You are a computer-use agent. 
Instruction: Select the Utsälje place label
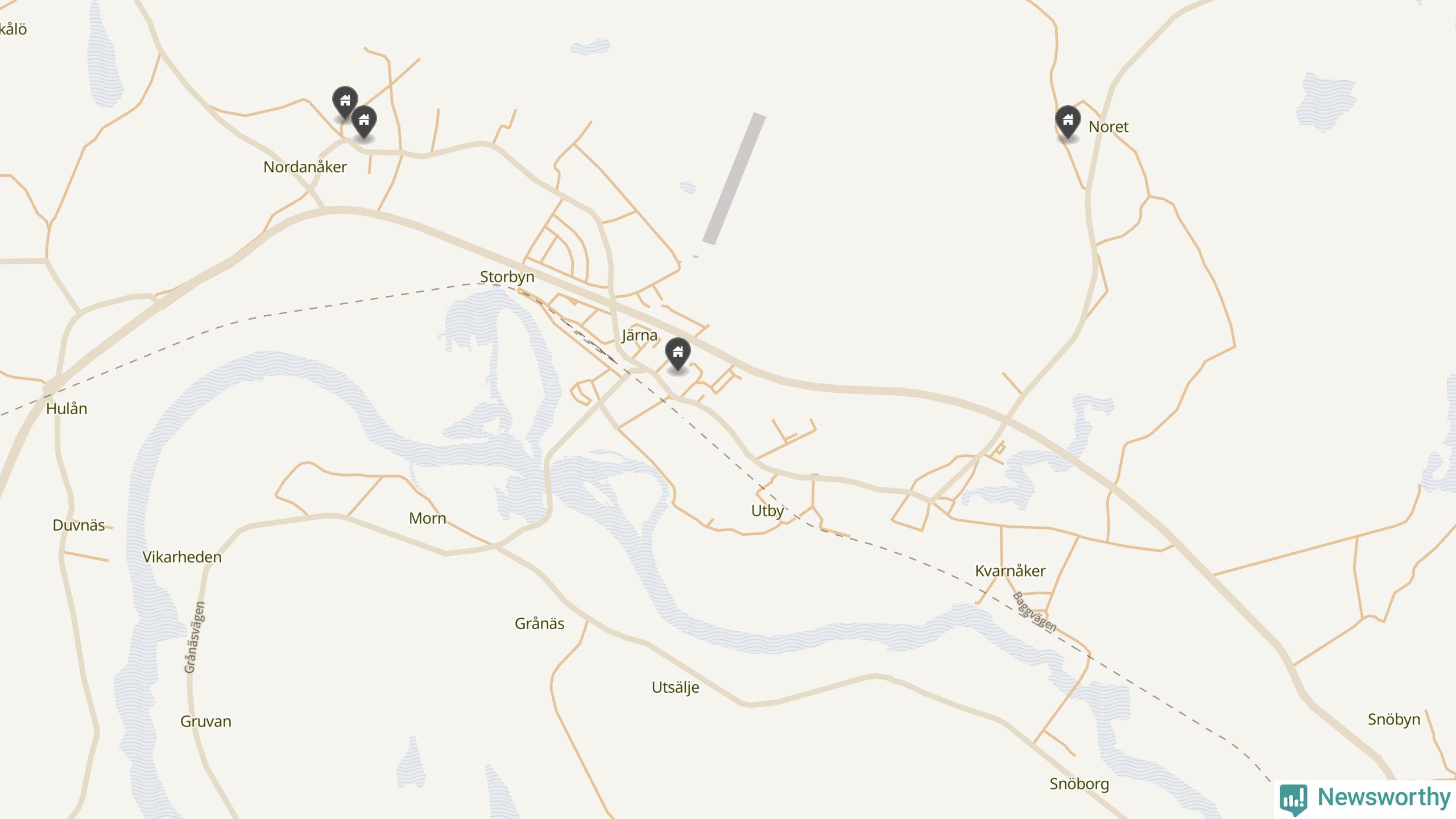coord(675,688)
